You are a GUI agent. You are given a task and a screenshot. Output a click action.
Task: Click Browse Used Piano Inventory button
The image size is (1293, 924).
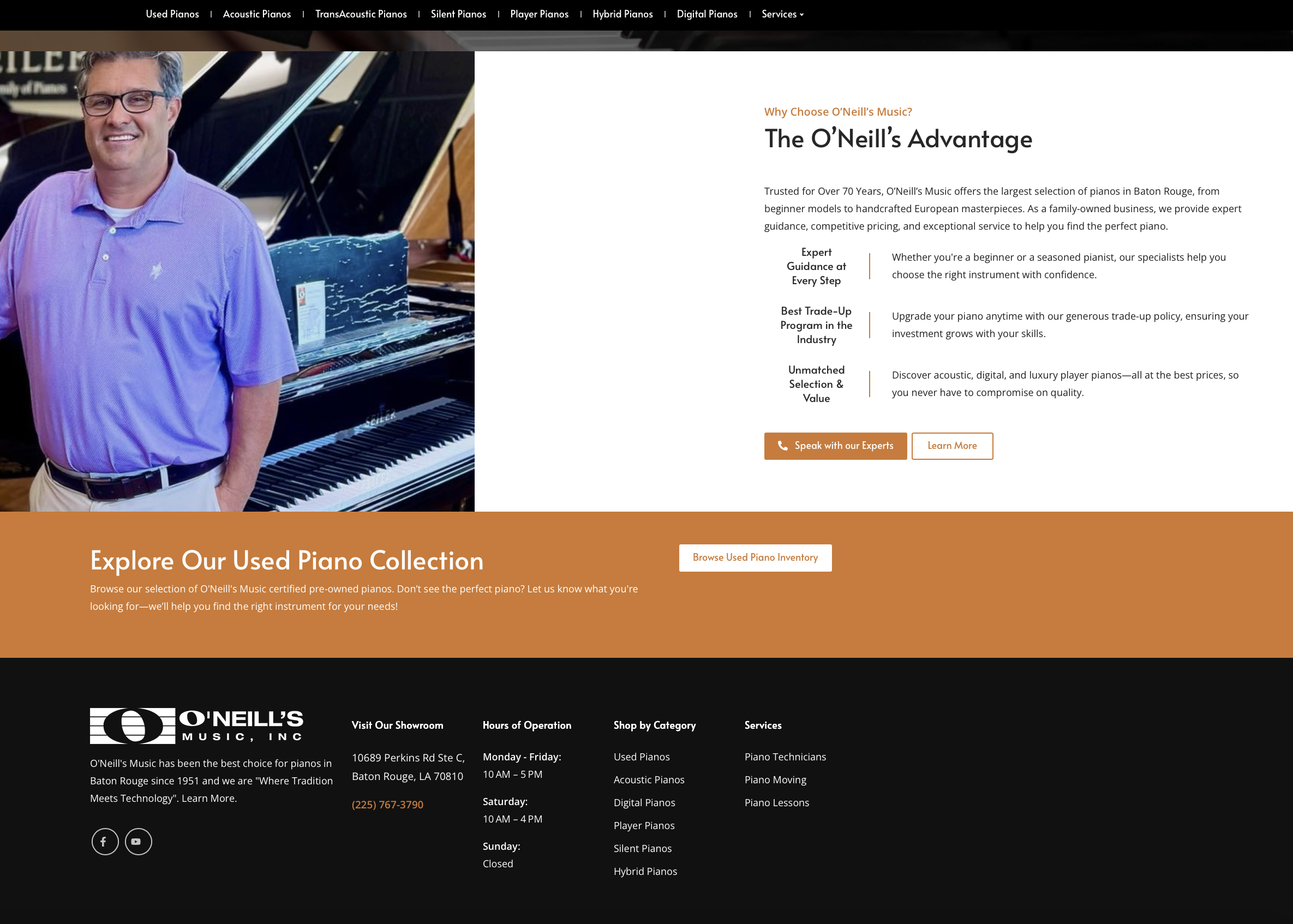coord(755,557)
